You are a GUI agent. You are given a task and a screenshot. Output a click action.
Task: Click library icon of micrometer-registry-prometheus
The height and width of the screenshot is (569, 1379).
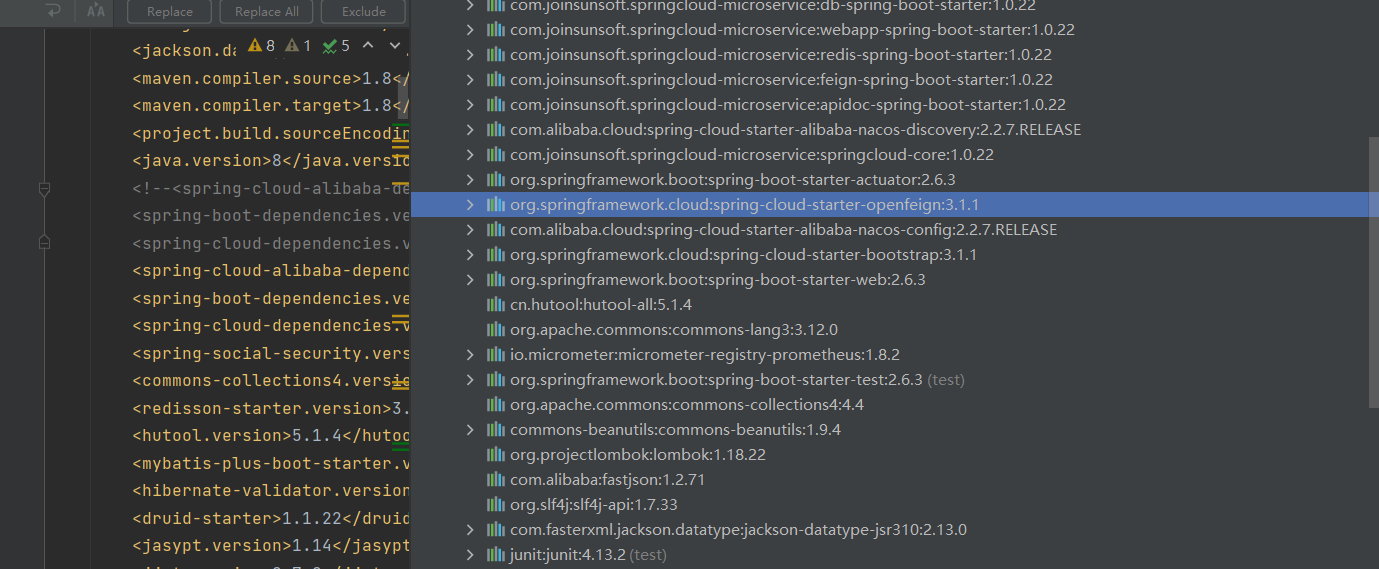495,355
